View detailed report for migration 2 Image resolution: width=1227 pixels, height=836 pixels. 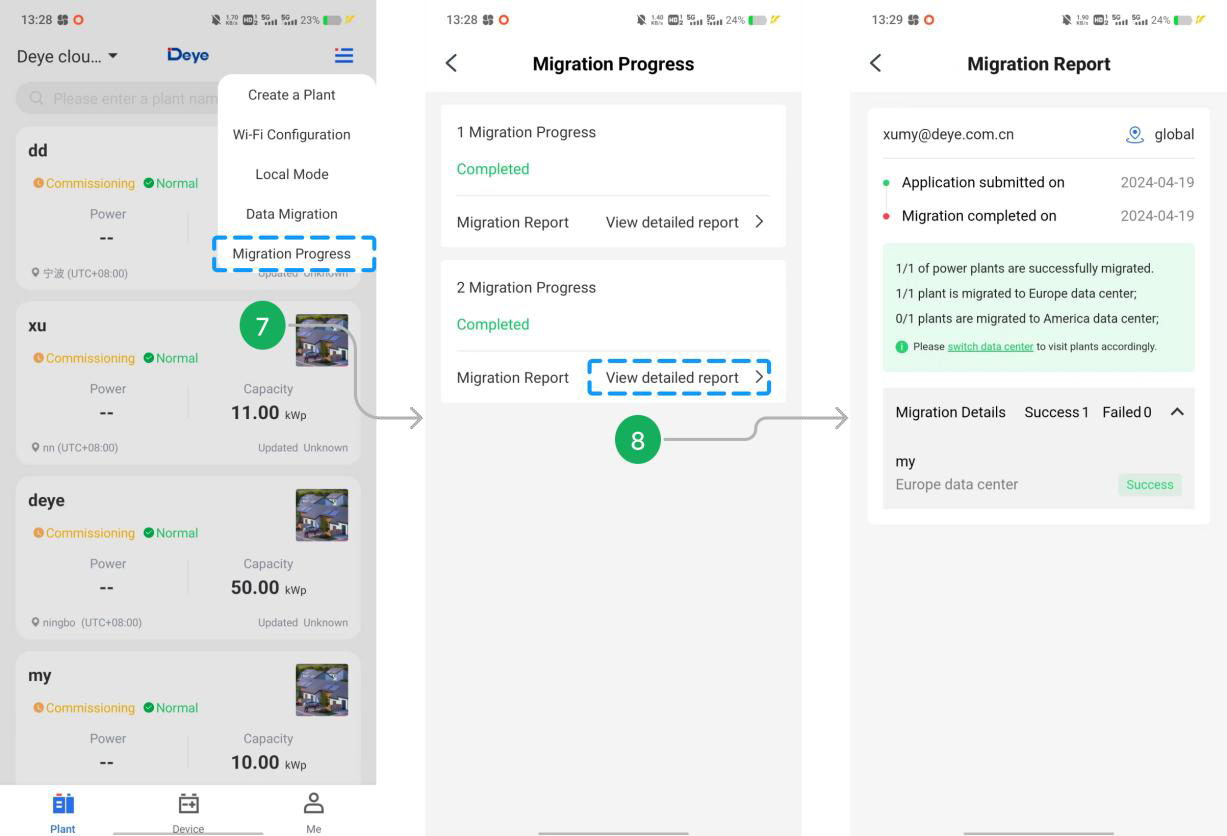pos(680,377)
